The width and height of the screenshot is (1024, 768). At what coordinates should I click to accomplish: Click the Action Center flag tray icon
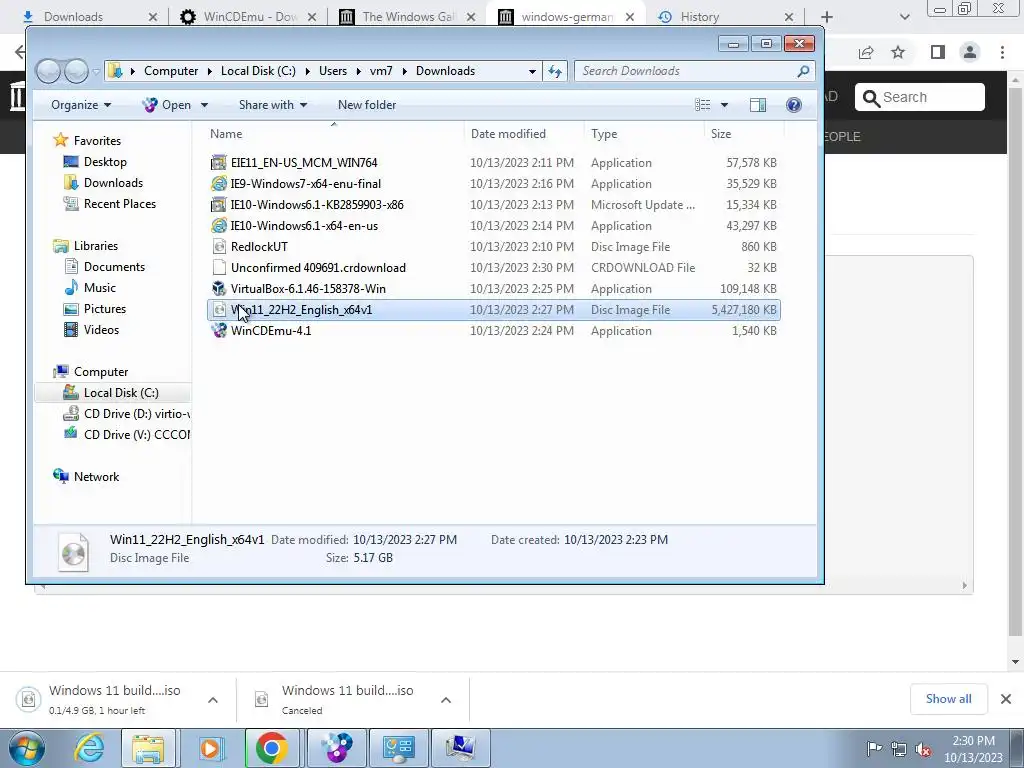click(874, 748)
